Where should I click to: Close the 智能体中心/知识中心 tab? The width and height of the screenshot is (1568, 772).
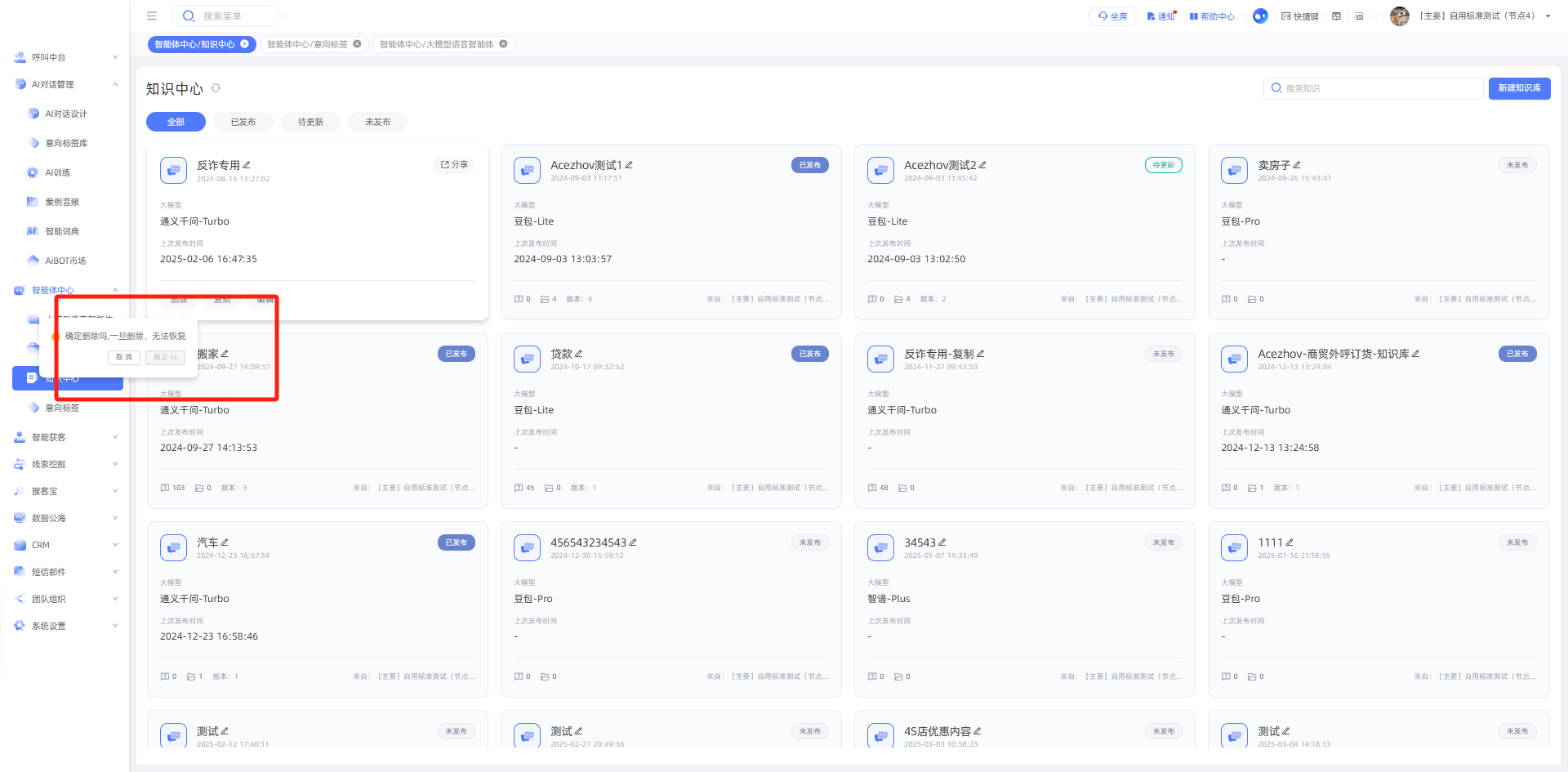tap(244, 44)
